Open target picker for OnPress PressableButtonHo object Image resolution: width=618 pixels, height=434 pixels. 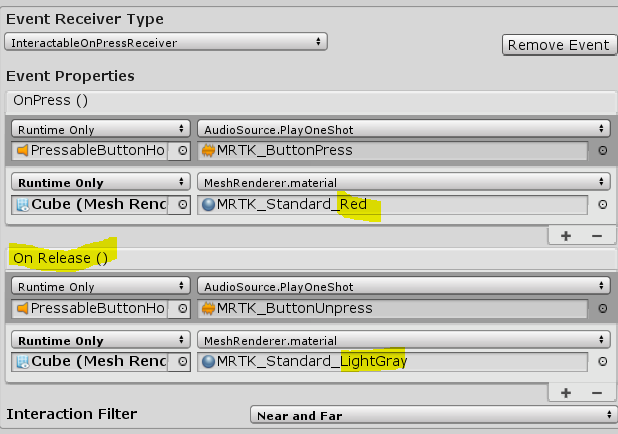[x=182, y=151]
